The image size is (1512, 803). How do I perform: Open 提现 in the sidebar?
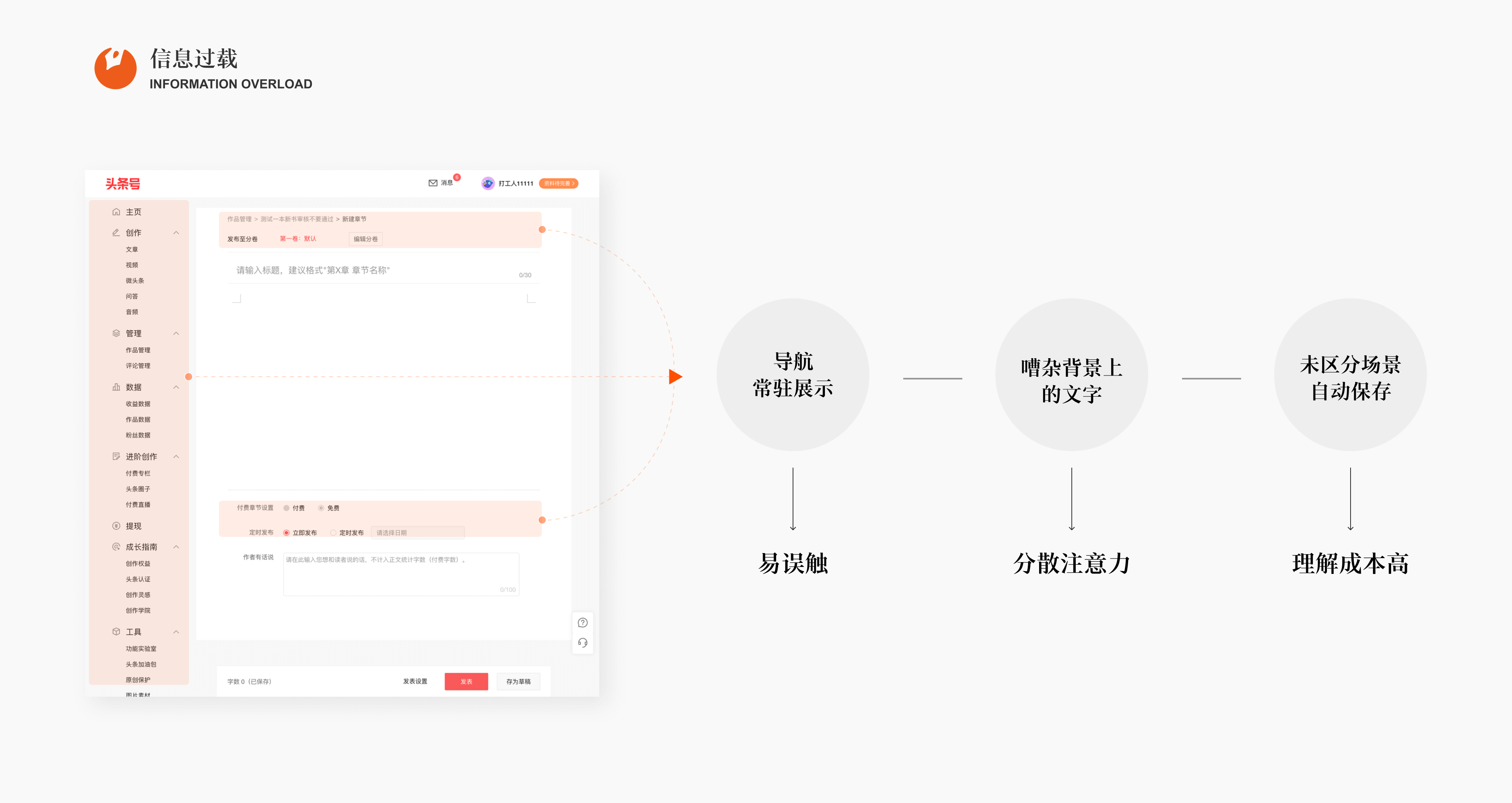pyautogui.click(x=133, y=526)
